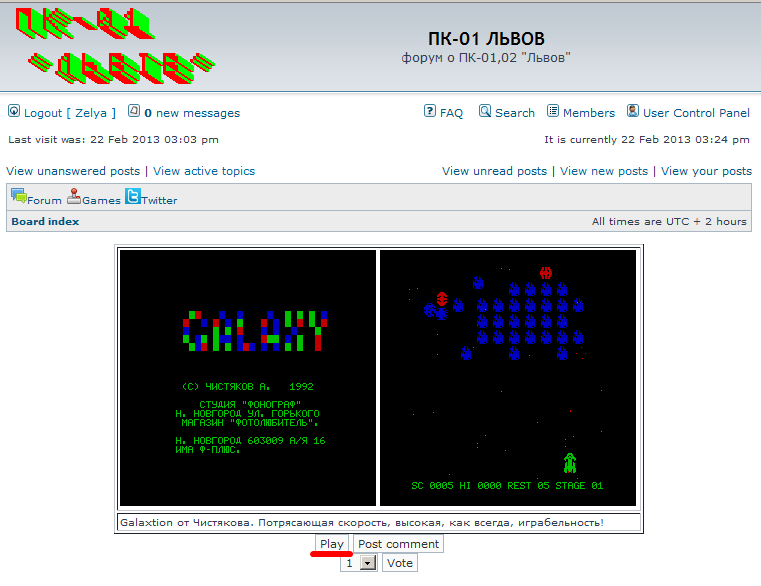Click the new messages envelope icon
This screenshot has height=586, width=761.
tap(134, 111)
